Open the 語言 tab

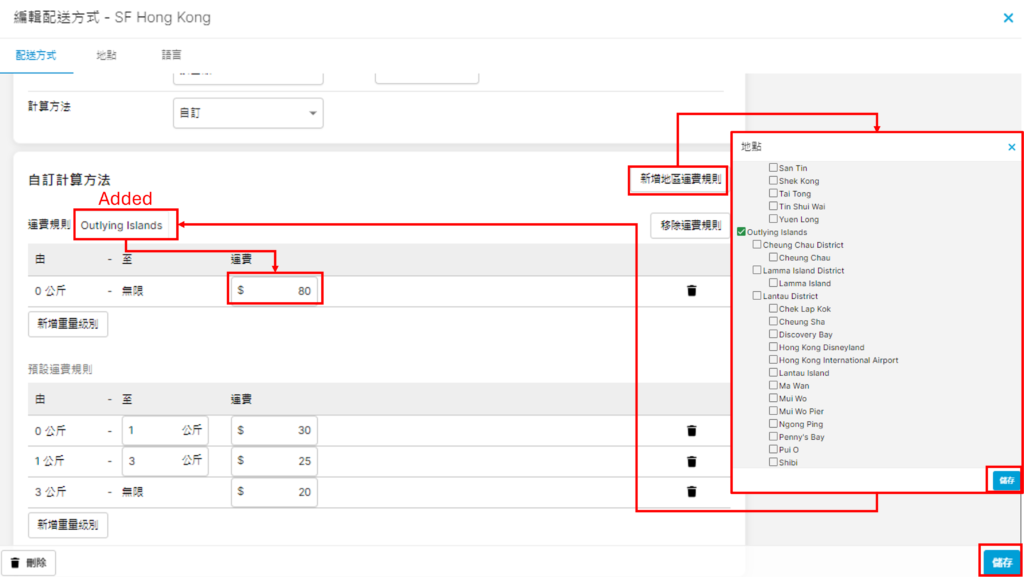(x=172, y=55)
